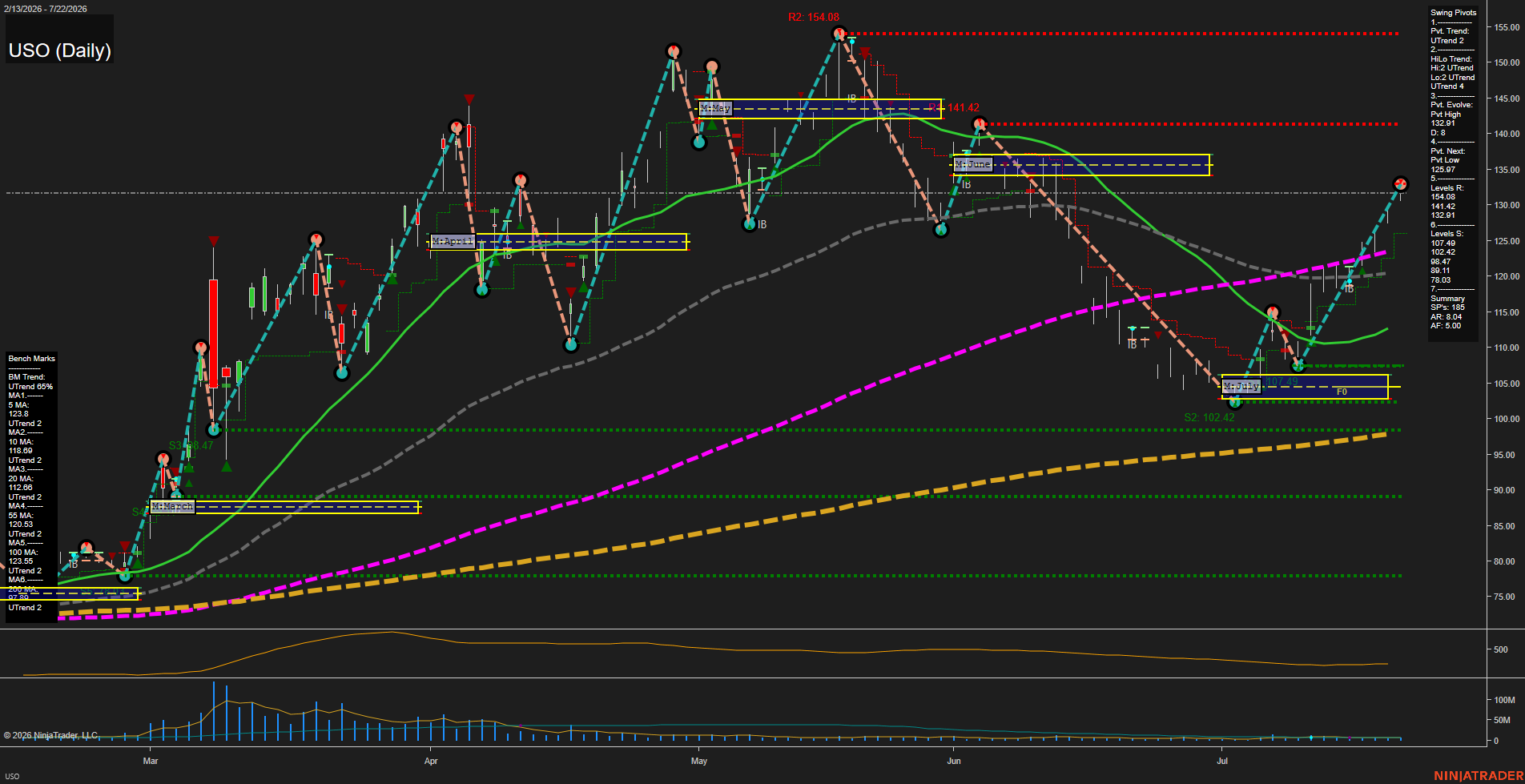1525x784 pixels.
Task: Select the date range 2/13/2026 - 7/22/2026
Action: [46, 9]
